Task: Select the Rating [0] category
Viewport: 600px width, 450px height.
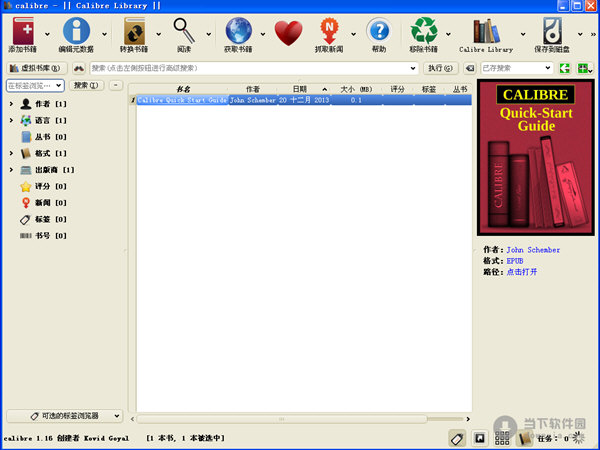Action: pos(43,186)
